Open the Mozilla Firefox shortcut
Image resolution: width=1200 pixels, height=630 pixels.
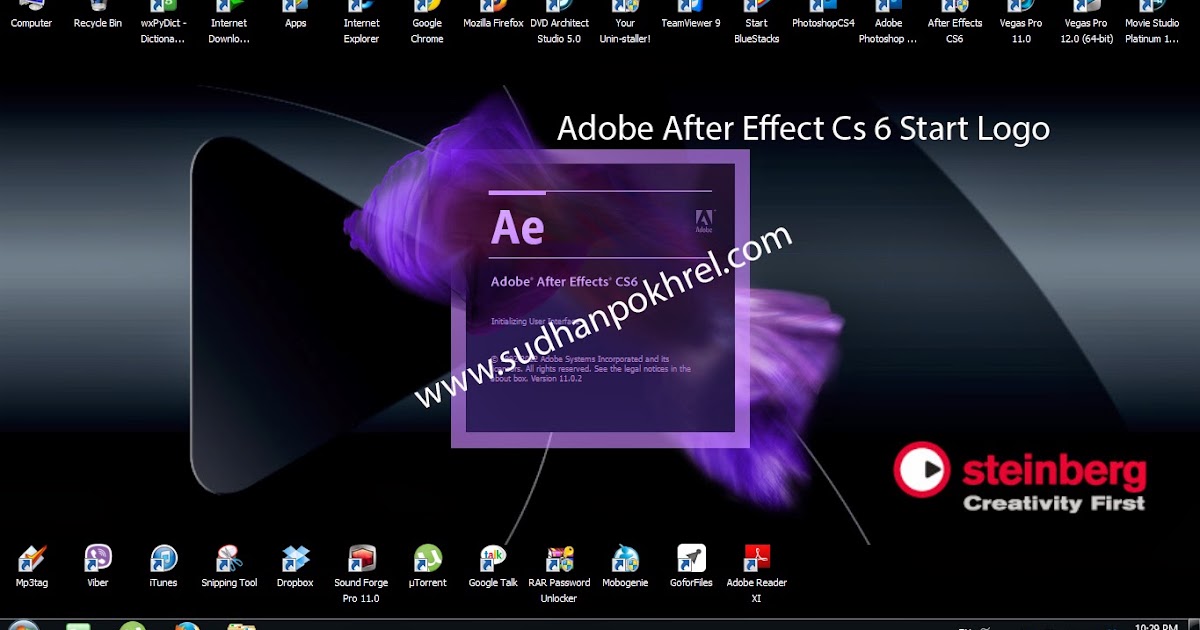493,15
